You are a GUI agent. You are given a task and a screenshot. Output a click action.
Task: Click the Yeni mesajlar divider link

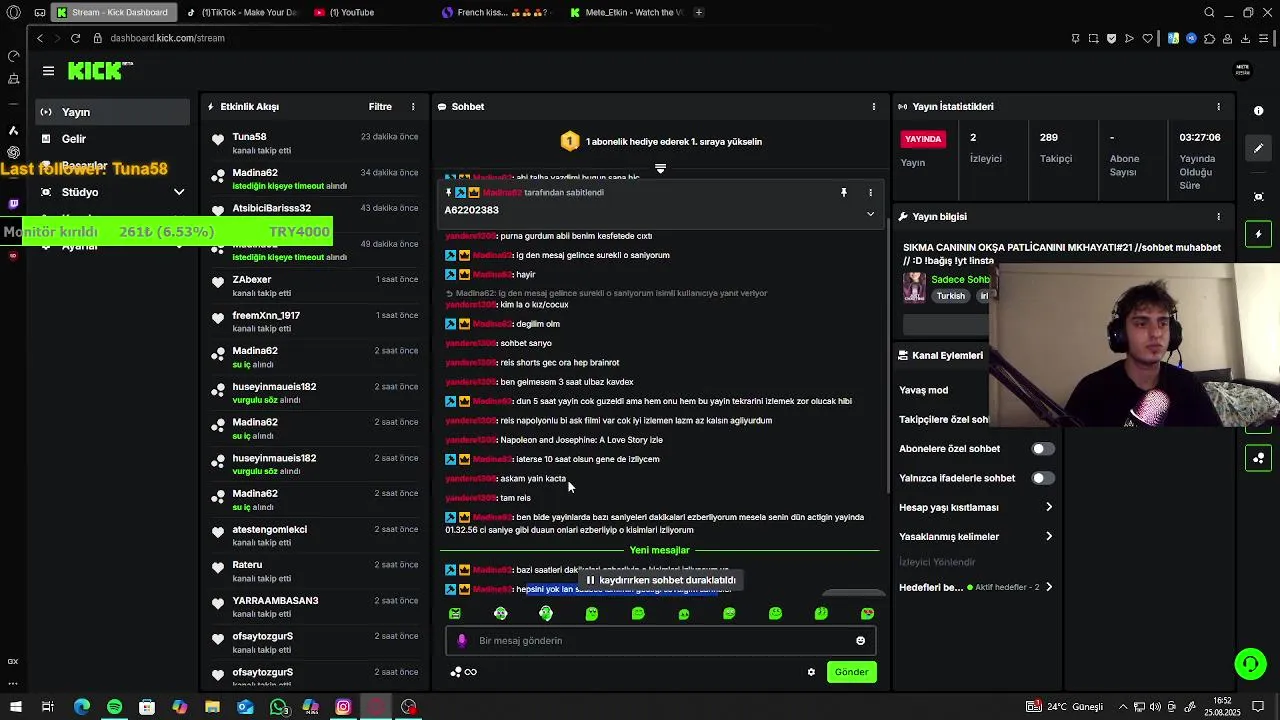coord(660,550)
